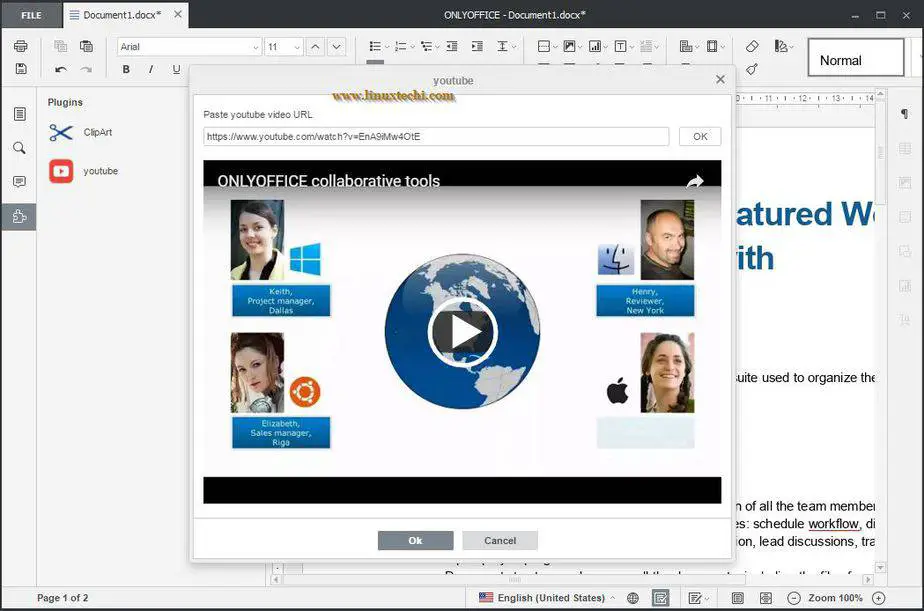Image resolution: width=924 pixels, height=611 pixels.
Task: Play the ONLYOFFICE collaborative tools video
Action: point(463,332)
